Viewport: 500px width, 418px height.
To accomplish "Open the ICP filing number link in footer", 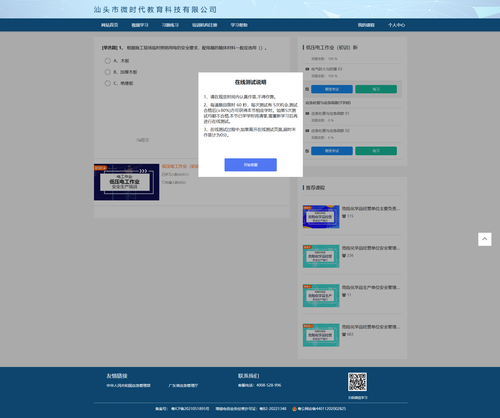I will pos(190,409).
